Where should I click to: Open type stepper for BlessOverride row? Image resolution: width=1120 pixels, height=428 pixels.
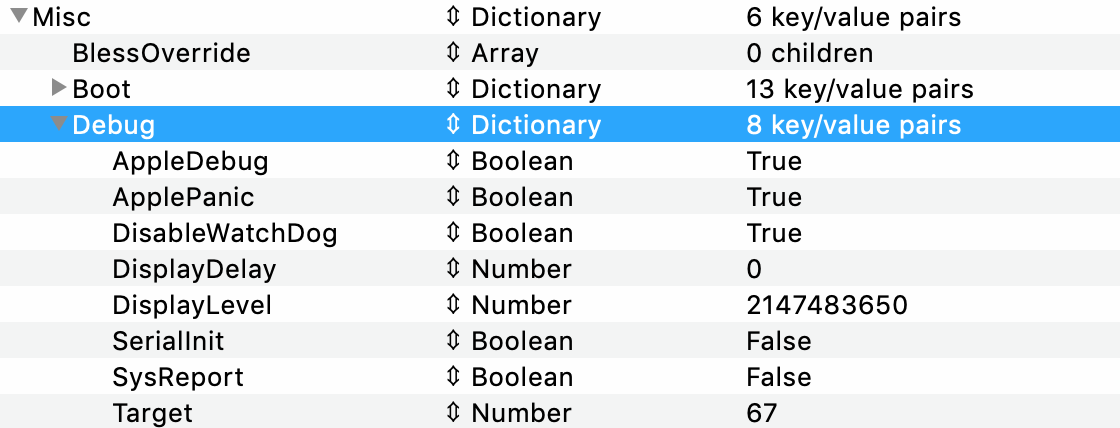tap(453, 53)
